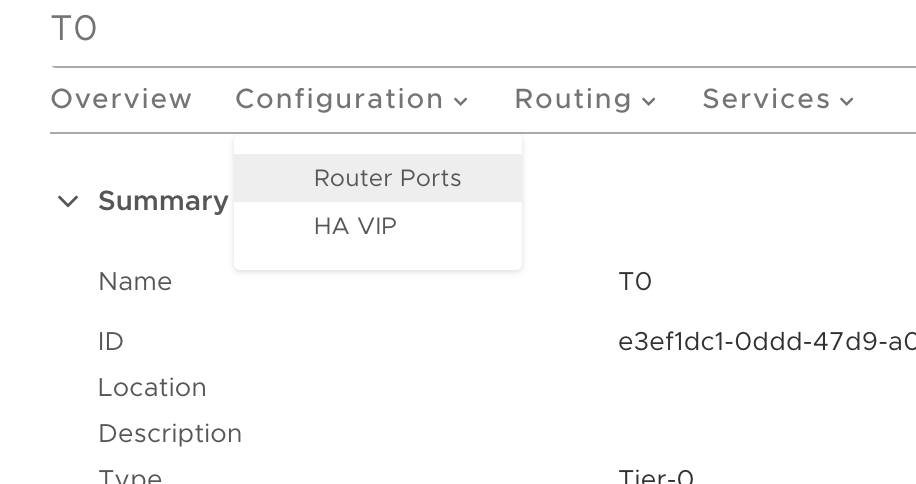Viewport: 916px width, 484px height.
Task: Collapse the Summary section chevron
Action: [68, 201]
